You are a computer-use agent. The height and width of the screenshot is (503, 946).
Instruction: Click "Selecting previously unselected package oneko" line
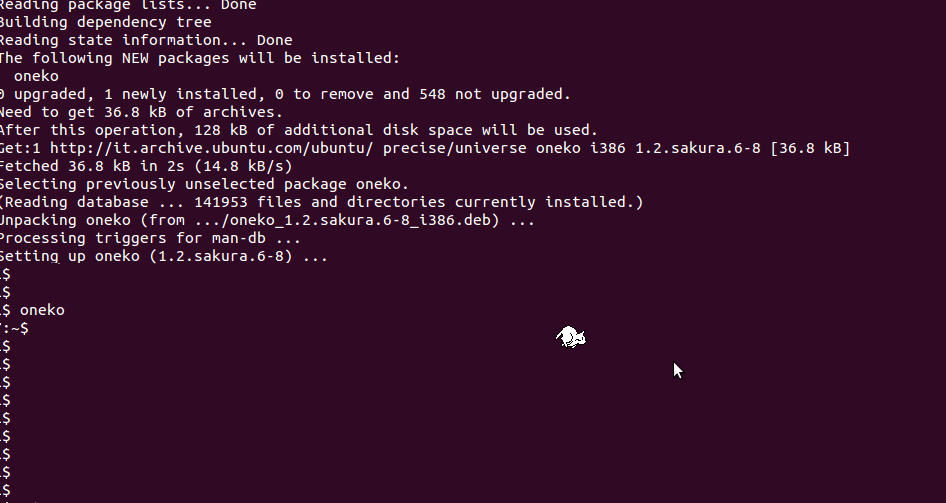pos(203,184)
